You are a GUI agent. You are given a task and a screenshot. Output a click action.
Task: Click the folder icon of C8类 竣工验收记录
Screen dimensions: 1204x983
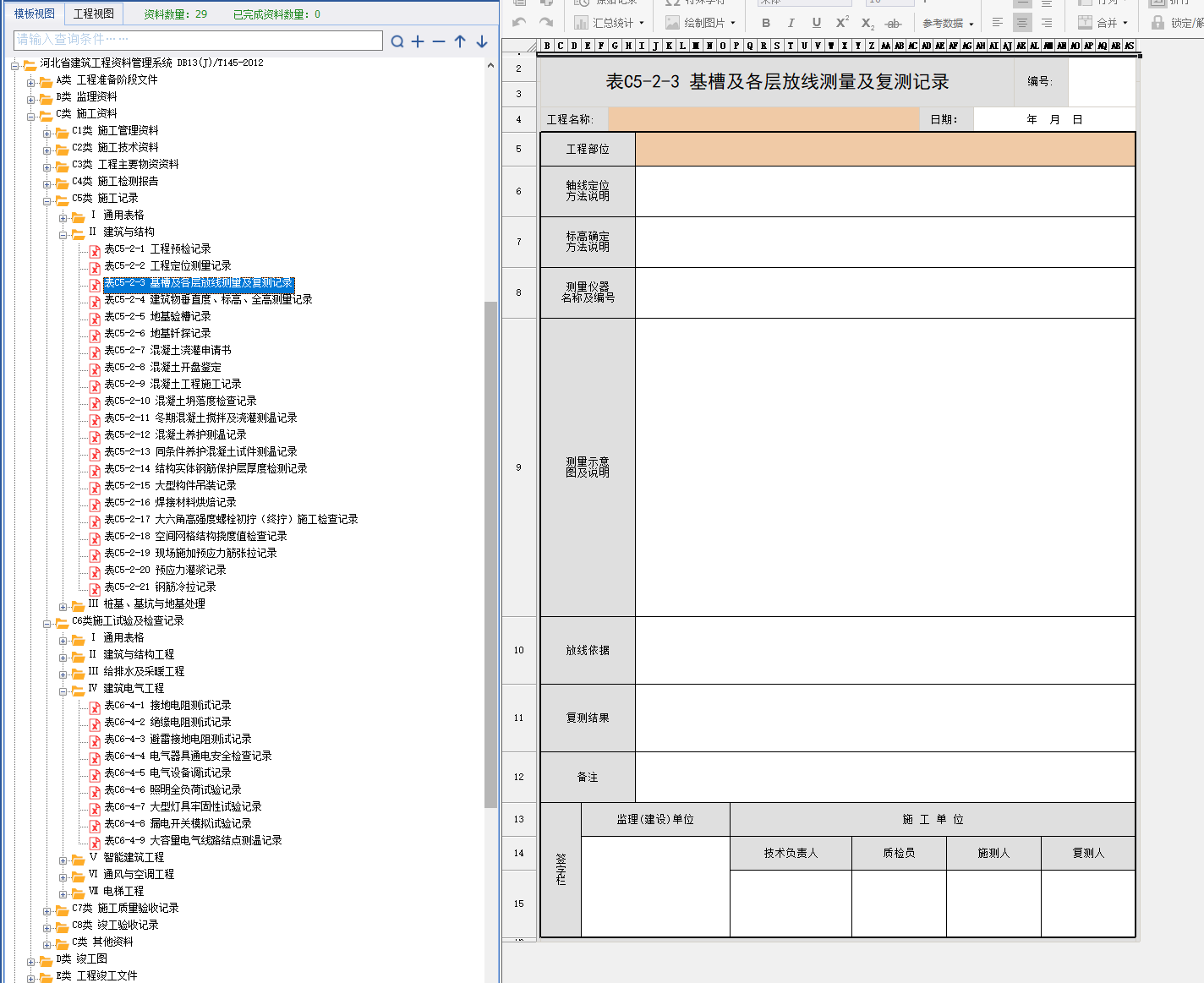[x=62, y=927]
